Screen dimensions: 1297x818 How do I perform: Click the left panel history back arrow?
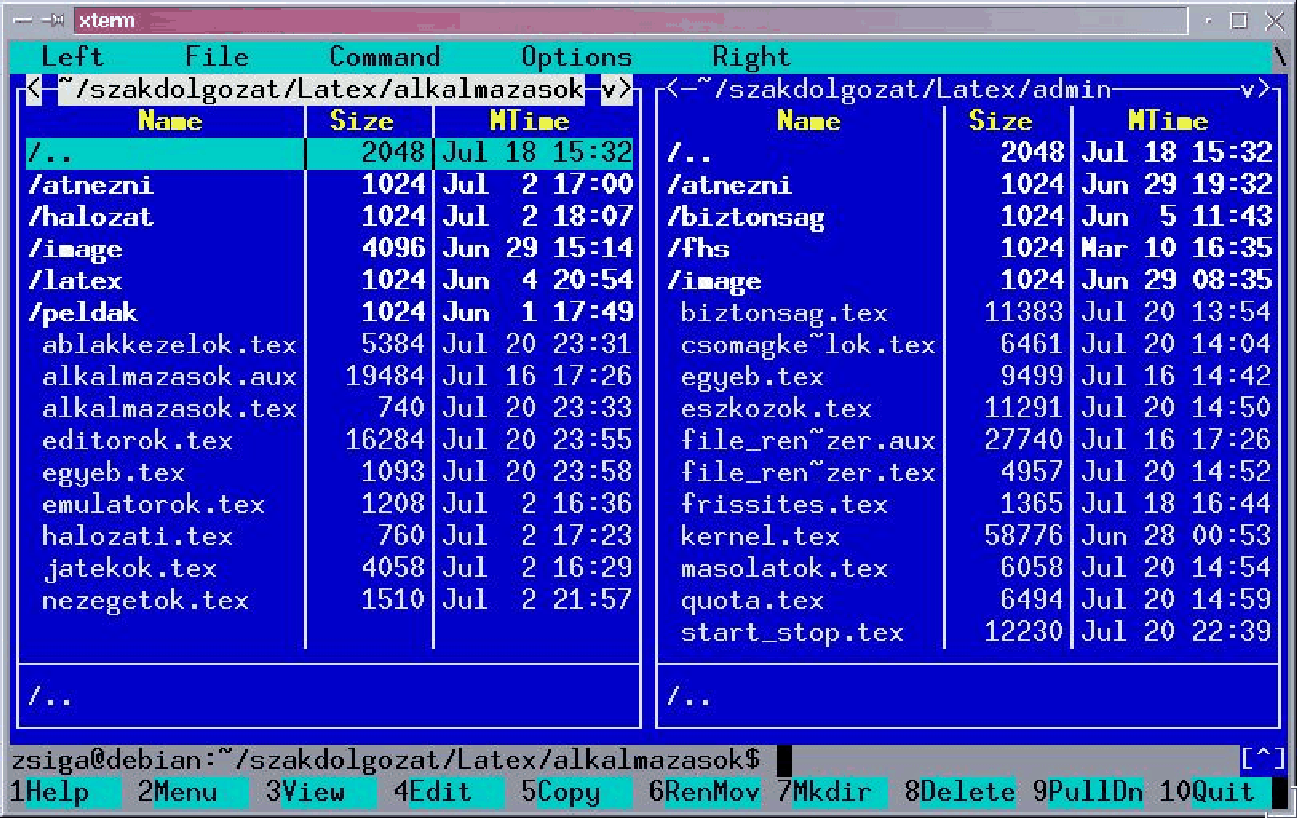pyautogui.click(x=33, y=89)
